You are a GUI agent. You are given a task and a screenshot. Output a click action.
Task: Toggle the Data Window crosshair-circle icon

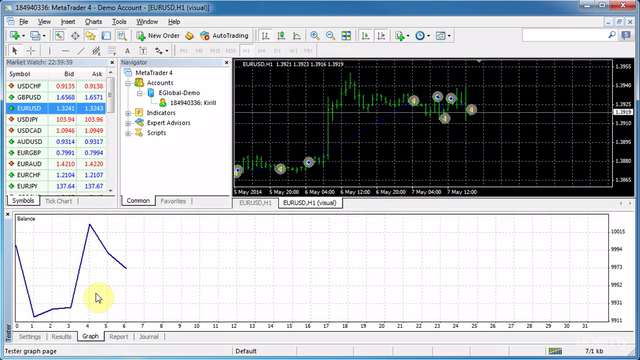click(75, 36)
